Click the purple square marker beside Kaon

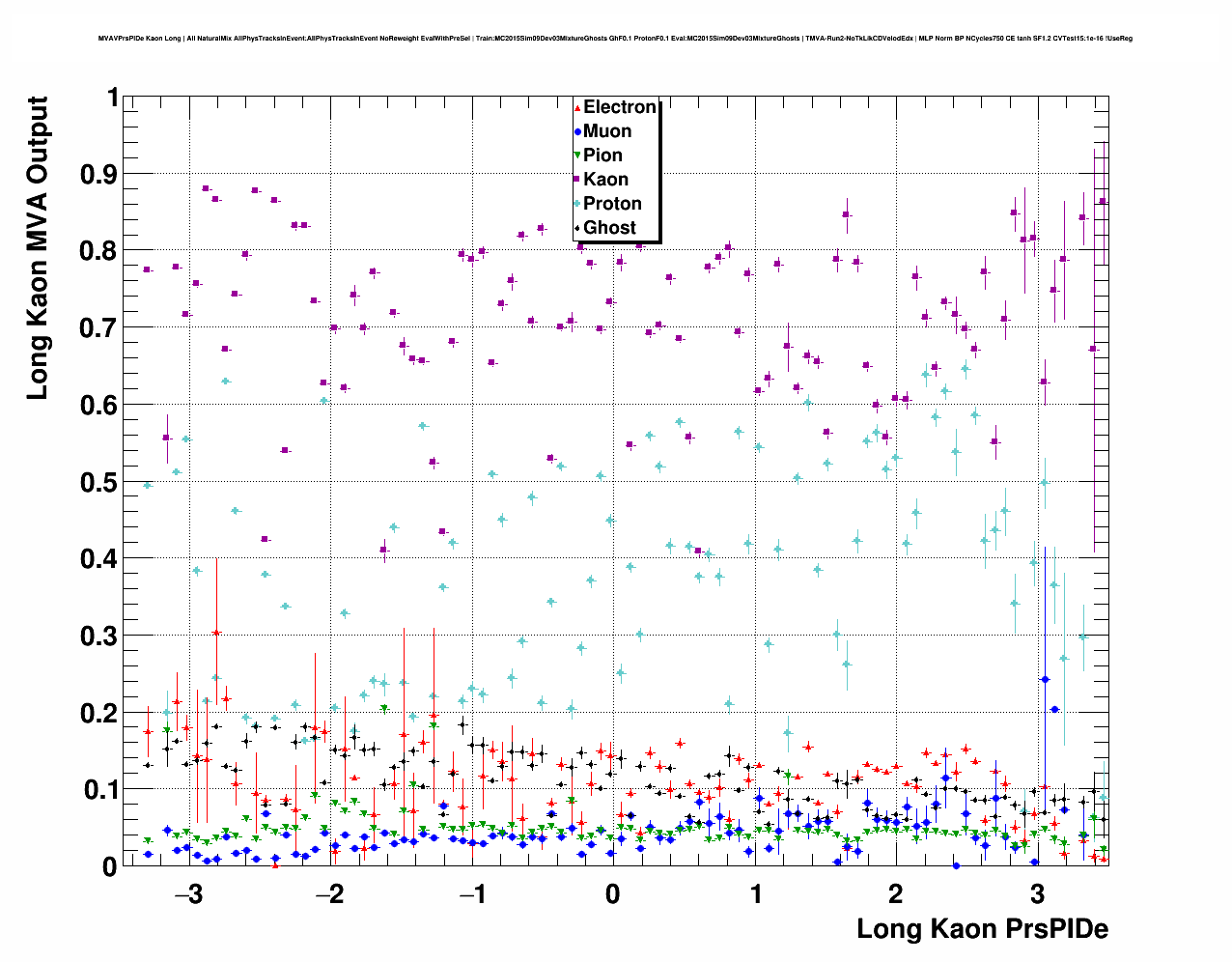tap(577, 180)
